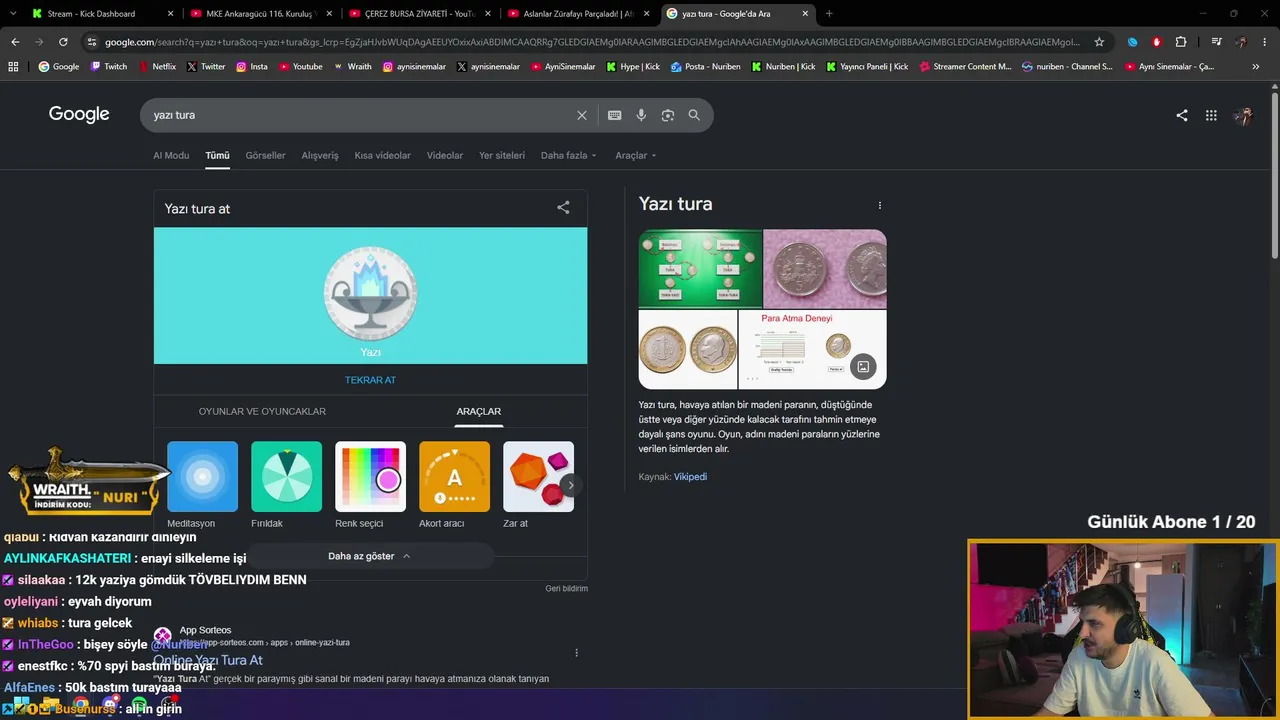Open the bookmarks bar apps grid
This screenshot has width=1280, height=720.
[x=13, y=67]
